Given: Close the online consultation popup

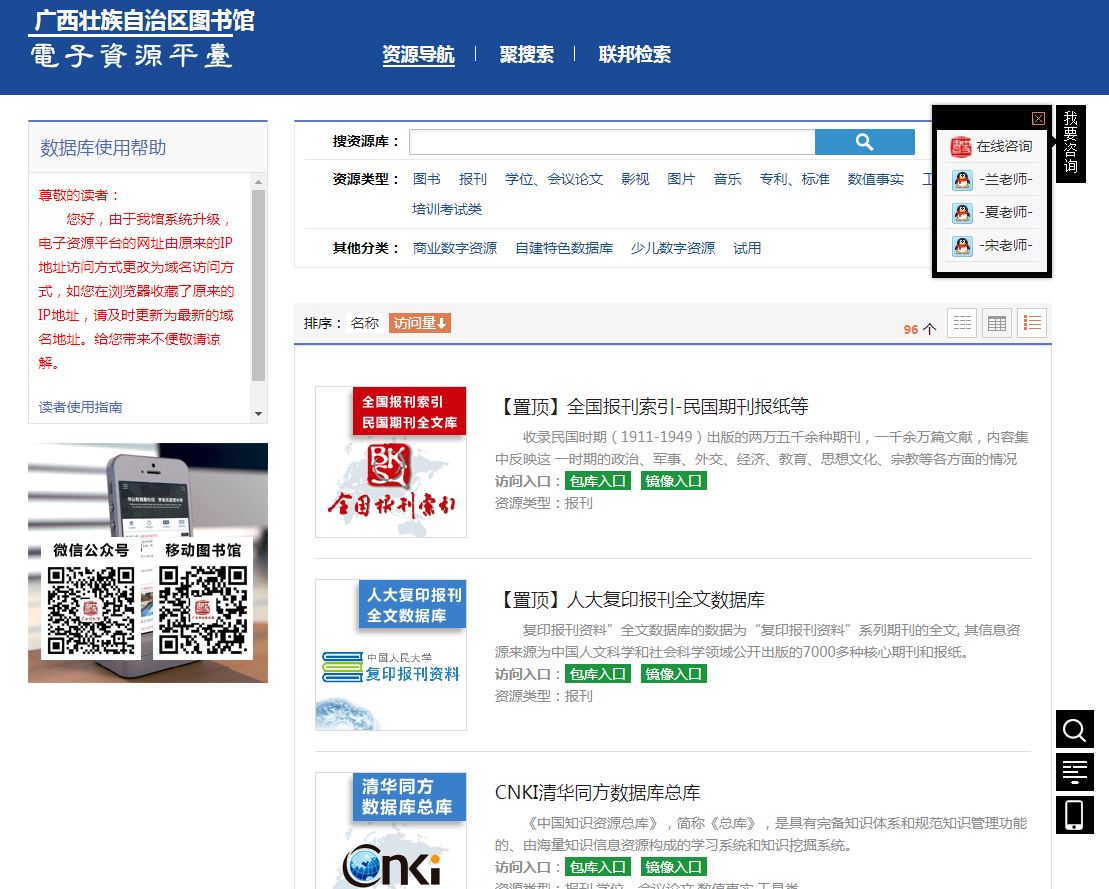Looking at the screenshot, I should [x=1038, y=118].
